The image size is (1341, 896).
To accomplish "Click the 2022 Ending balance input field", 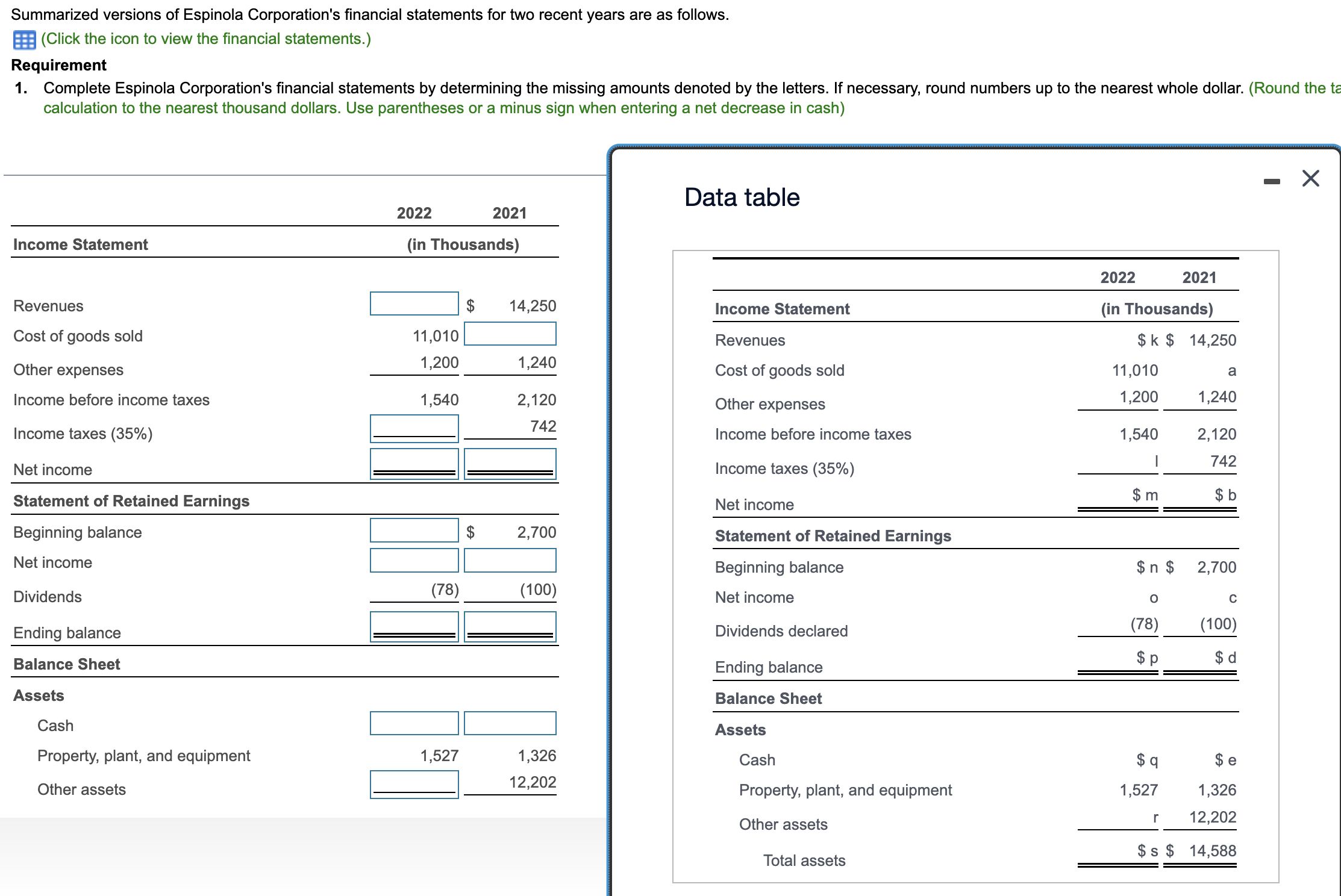I will point(414,626).
